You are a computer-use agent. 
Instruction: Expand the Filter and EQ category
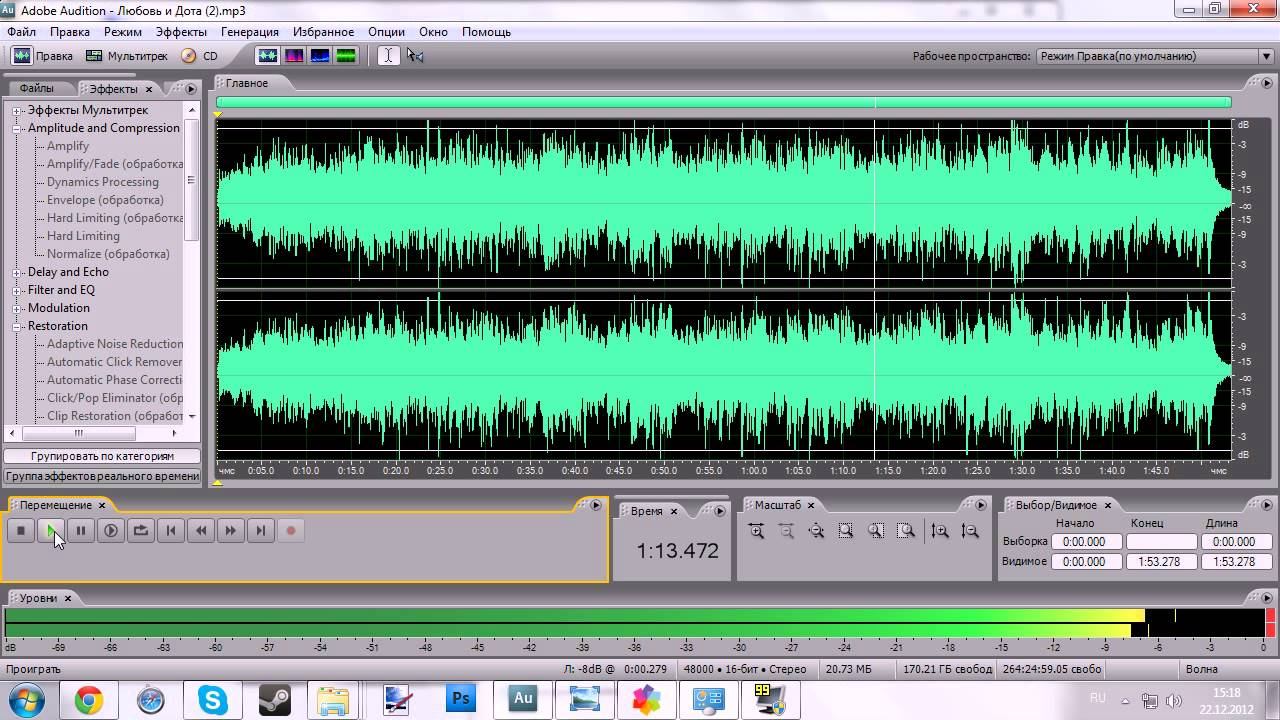(17, 291)
